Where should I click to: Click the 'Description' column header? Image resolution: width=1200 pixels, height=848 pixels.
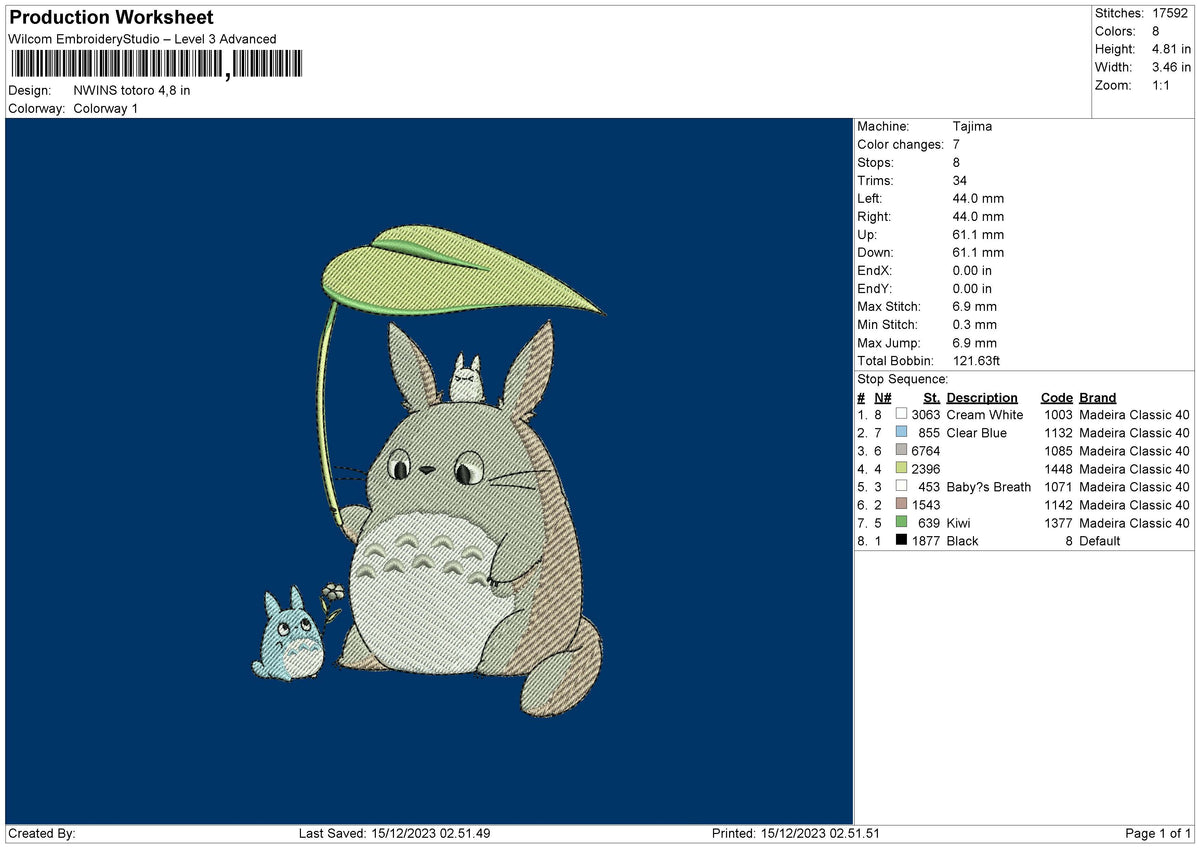coord(982,397)
